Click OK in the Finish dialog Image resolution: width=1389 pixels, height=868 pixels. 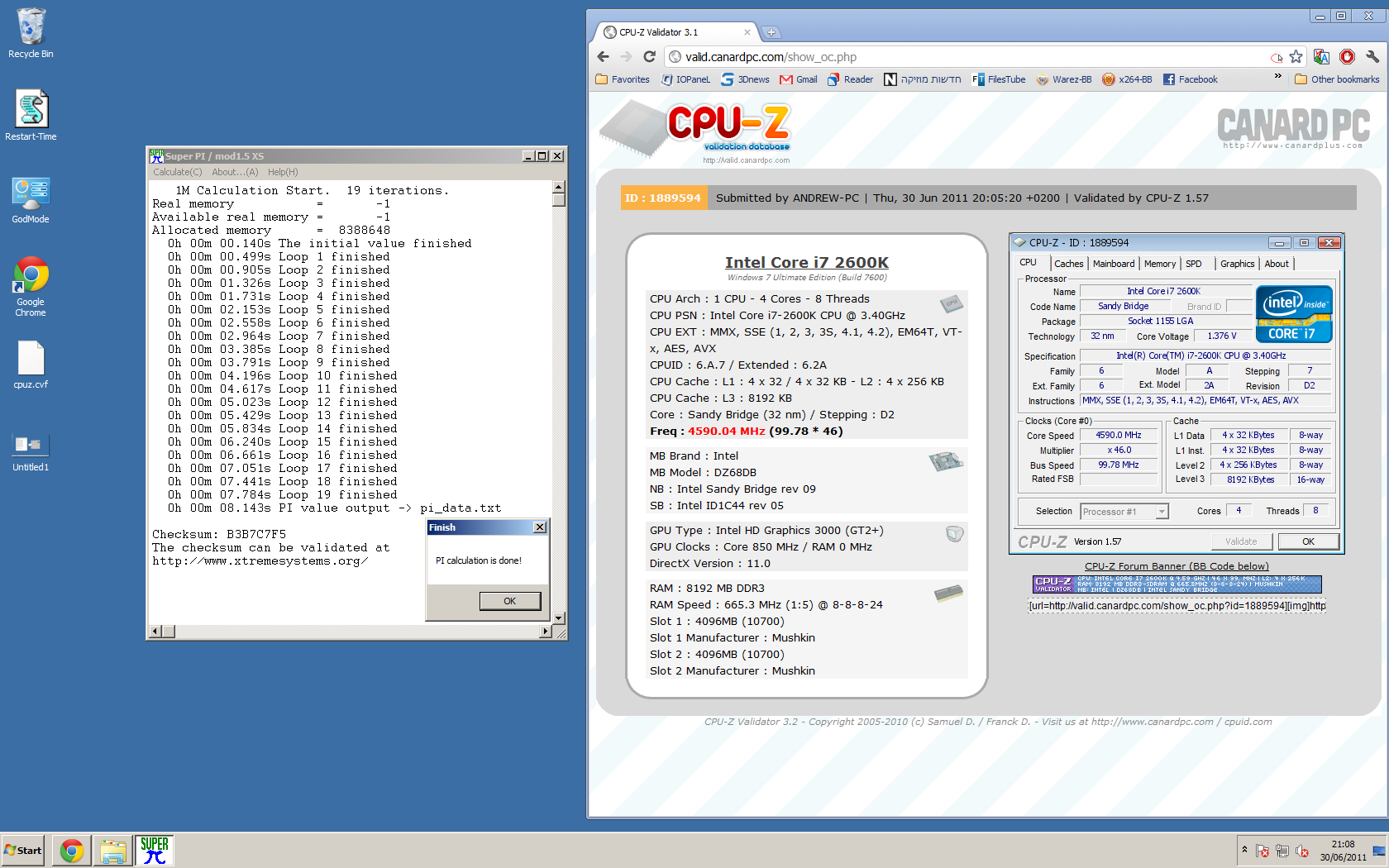coord(509,601)
